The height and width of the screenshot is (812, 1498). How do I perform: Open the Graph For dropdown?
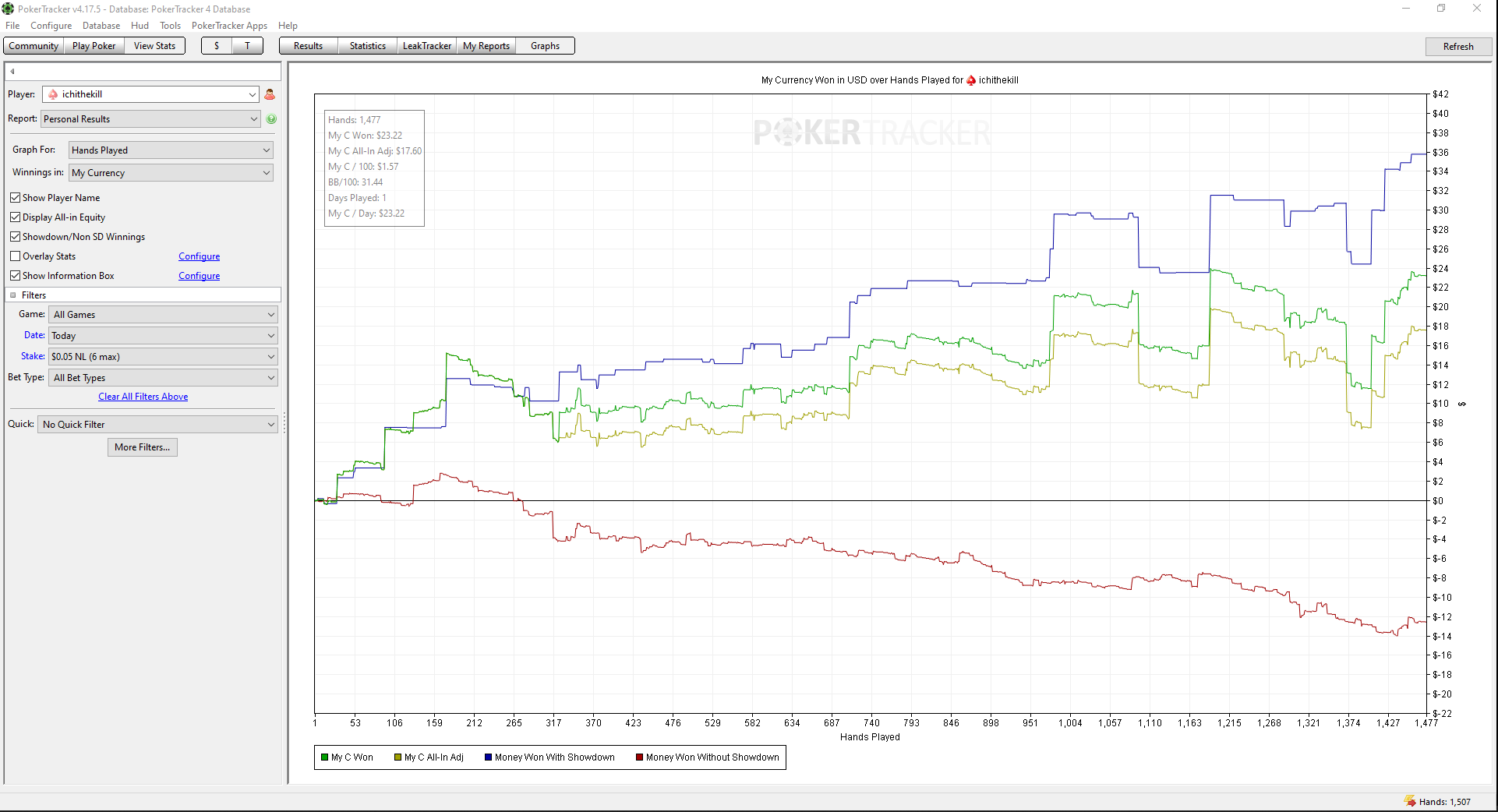pyautogui.click(x=171, y=150)
